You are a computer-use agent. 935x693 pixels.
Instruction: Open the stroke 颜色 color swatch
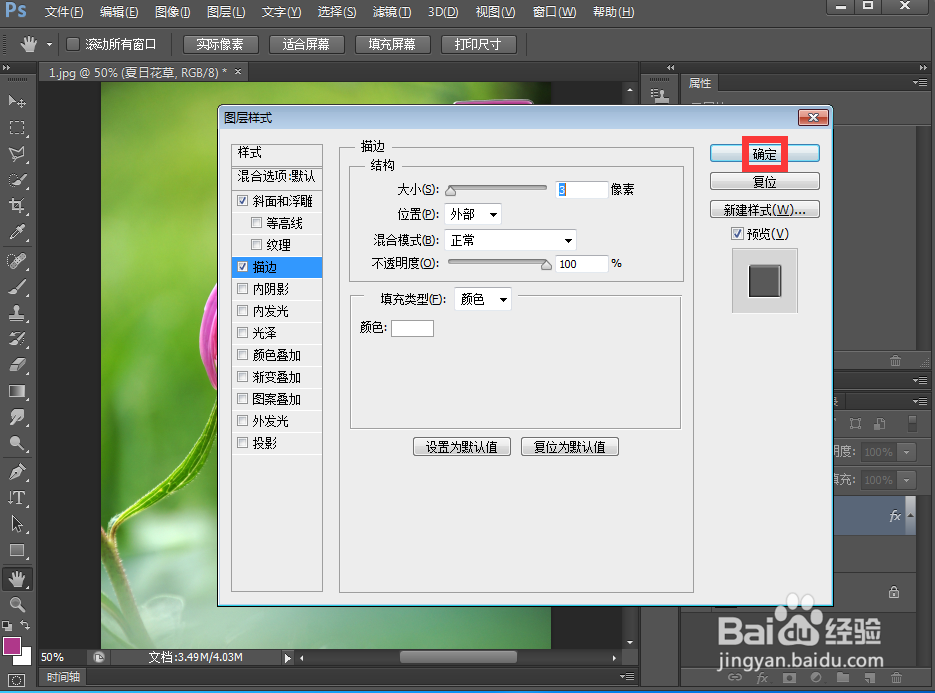point(412,327)
